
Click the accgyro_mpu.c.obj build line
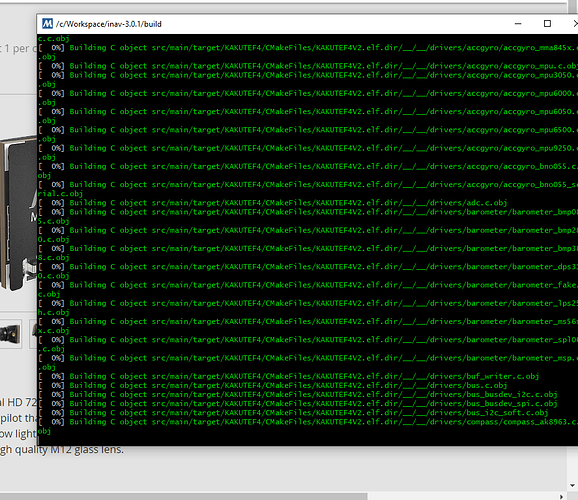click(x=308, y=66)
